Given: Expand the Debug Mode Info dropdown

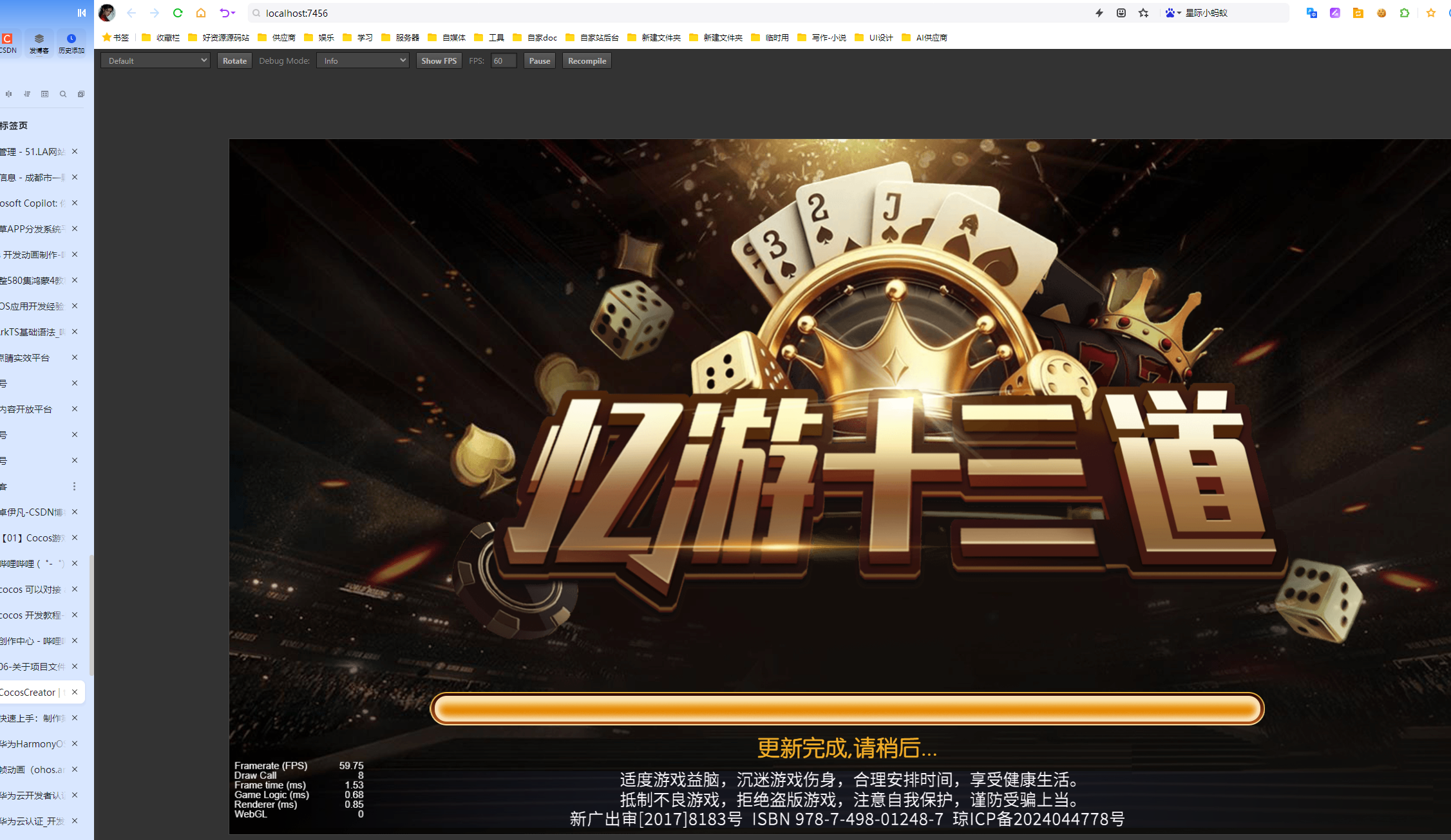Looking at the screenshot, I should (363, 61).
